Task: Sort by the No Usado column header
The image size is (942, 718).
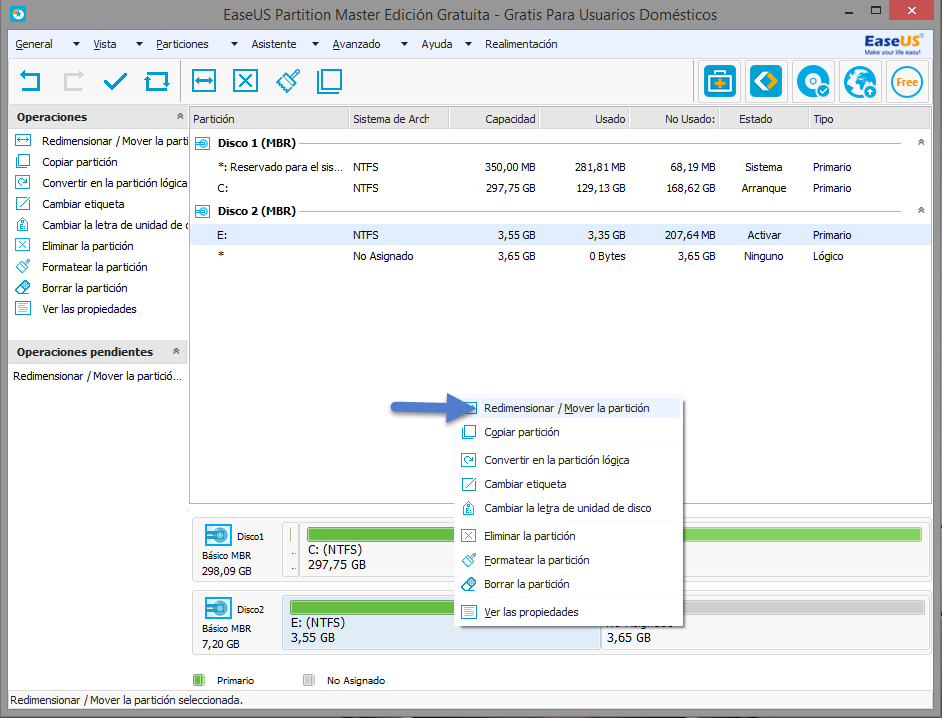Action: 674,119
